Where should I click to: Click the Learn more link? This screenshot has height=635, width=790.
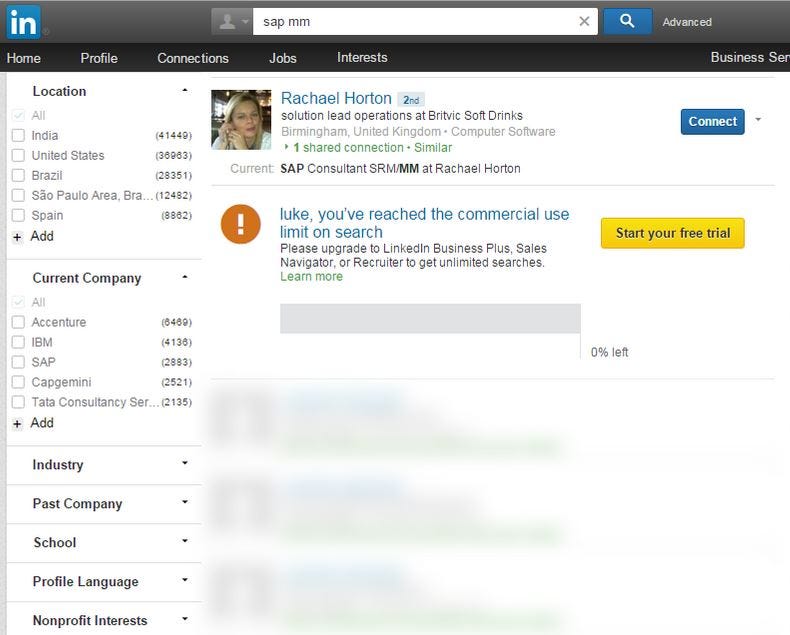[x=311, y=277]
